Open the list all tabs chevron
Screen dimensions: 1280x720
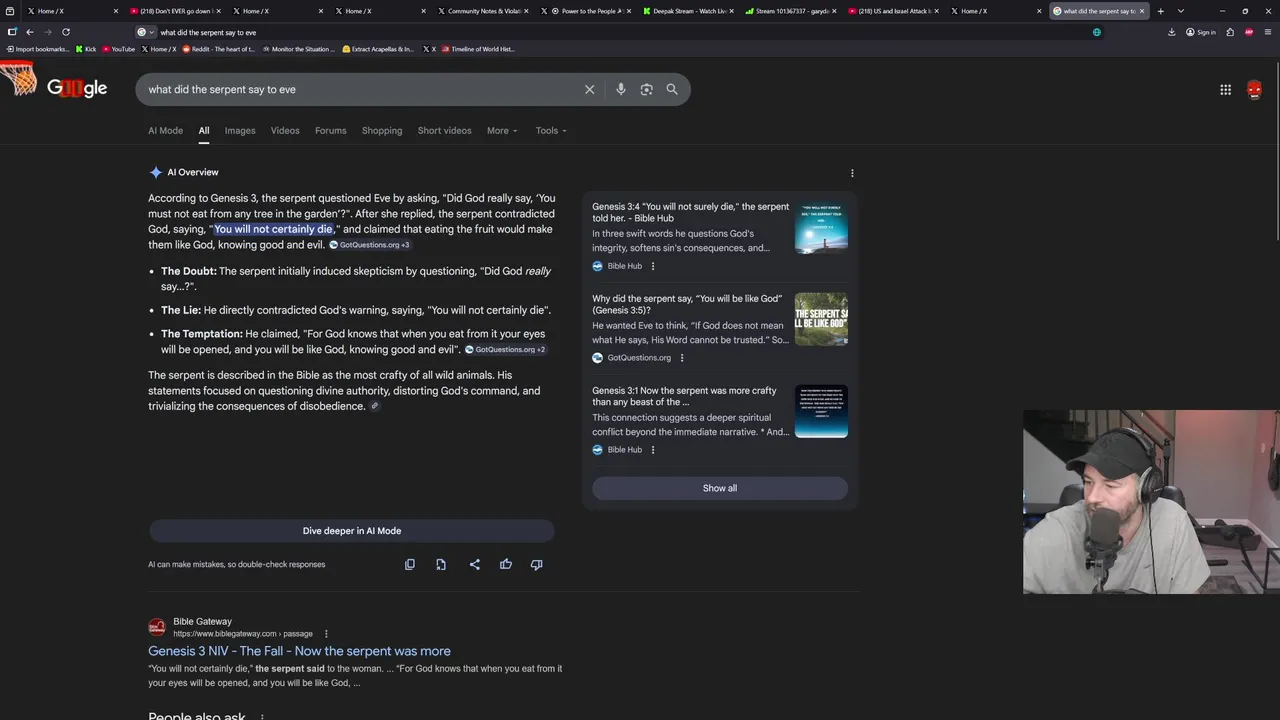click(1181, 11)
